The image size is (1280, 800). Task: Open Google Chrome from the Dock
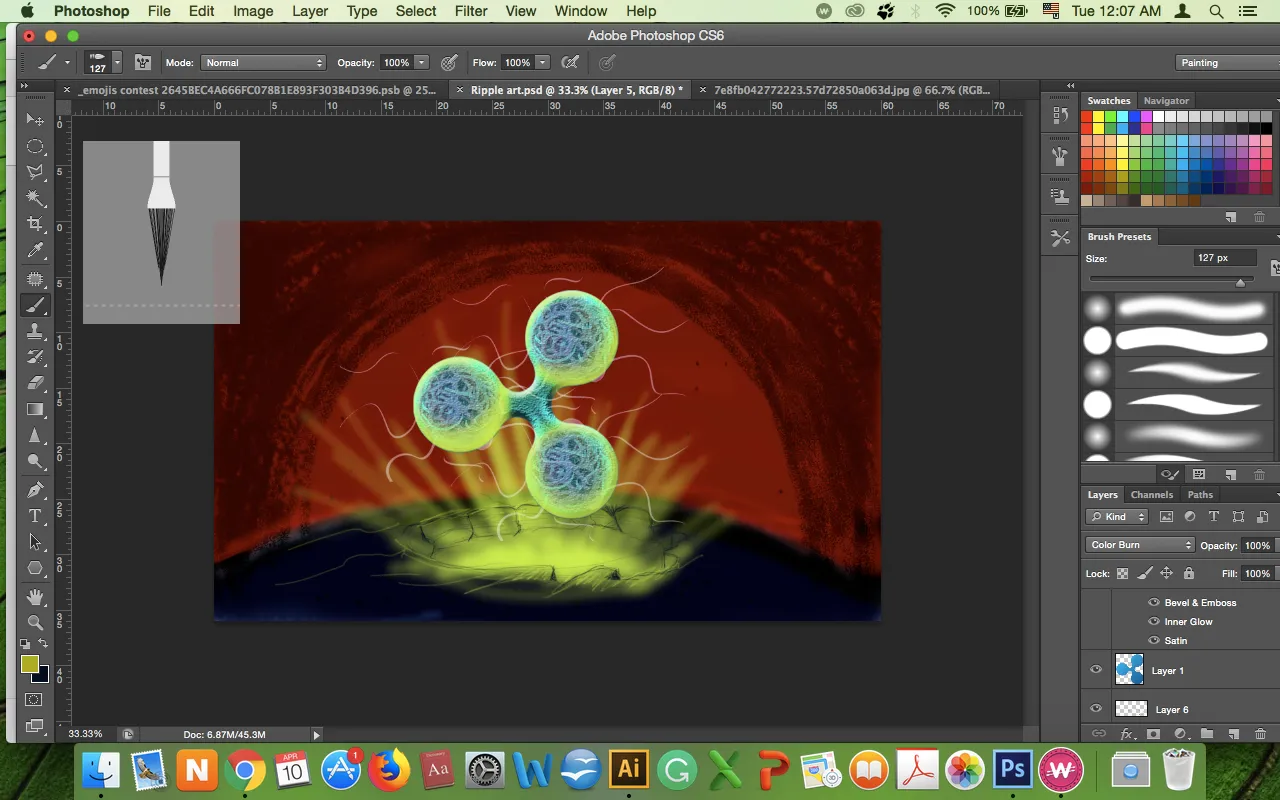(x=245, y=770)
